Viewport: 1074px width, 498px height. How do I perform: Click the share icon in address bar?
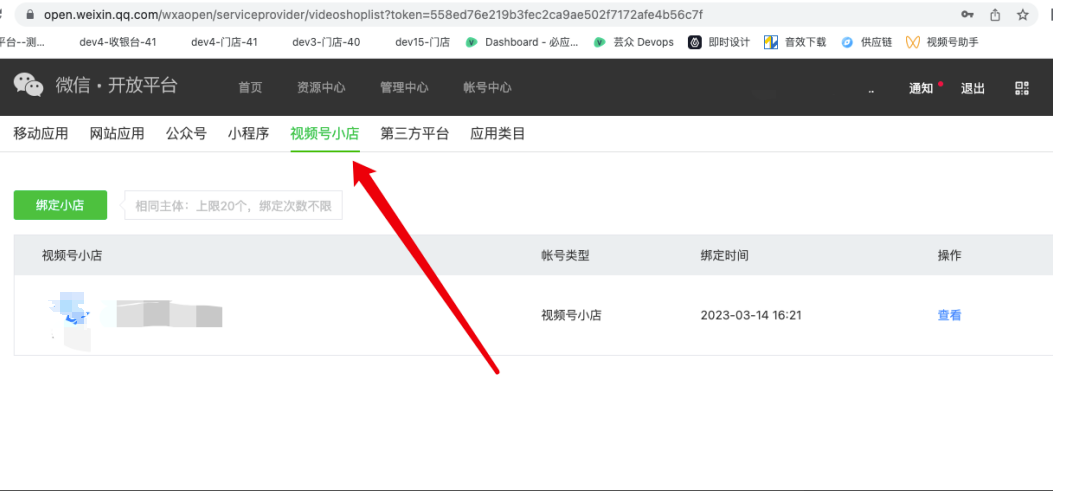pos(995,14)
